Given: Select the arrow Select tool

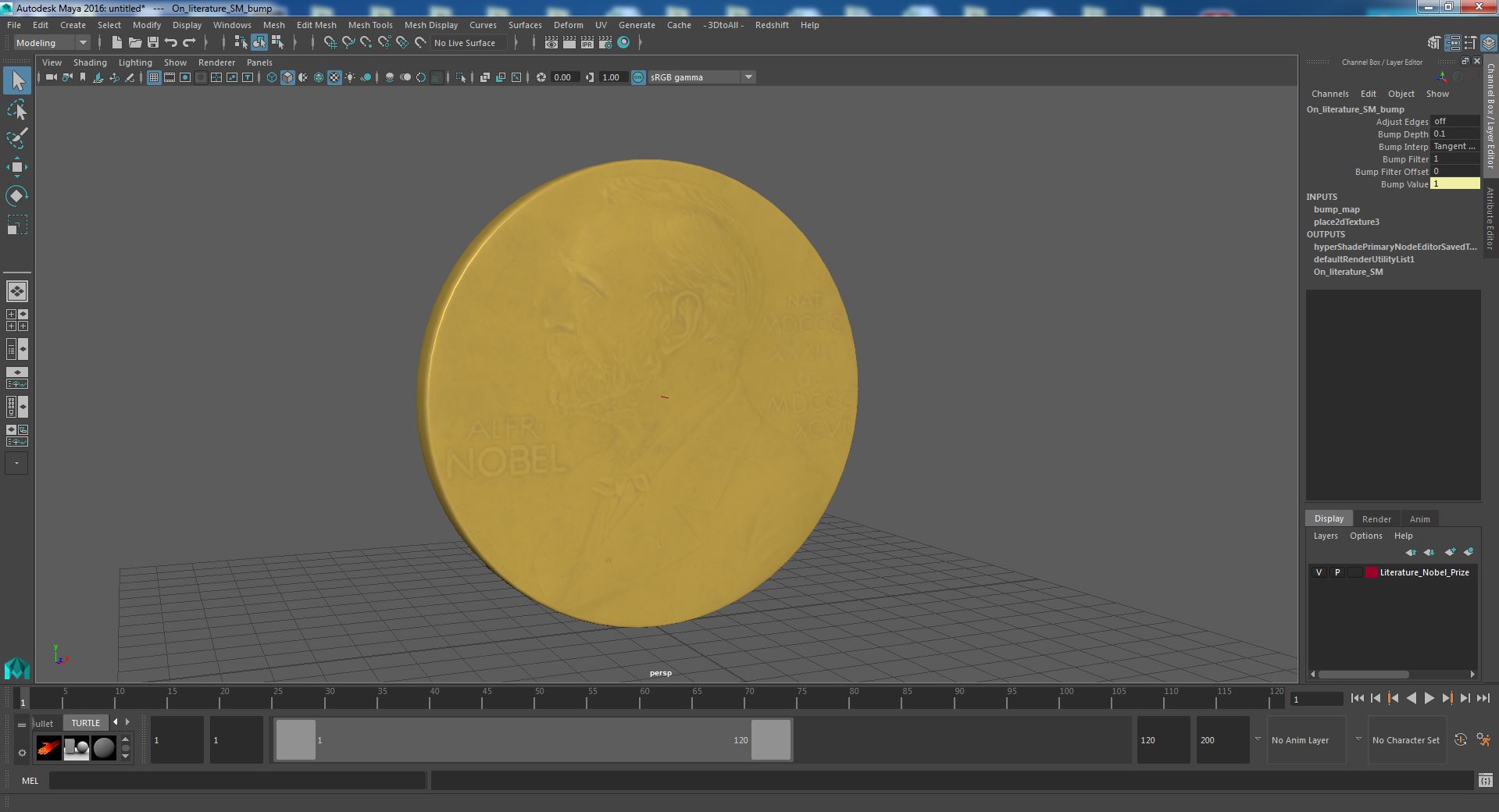Looking at the screenshot, I should point(17,80).
